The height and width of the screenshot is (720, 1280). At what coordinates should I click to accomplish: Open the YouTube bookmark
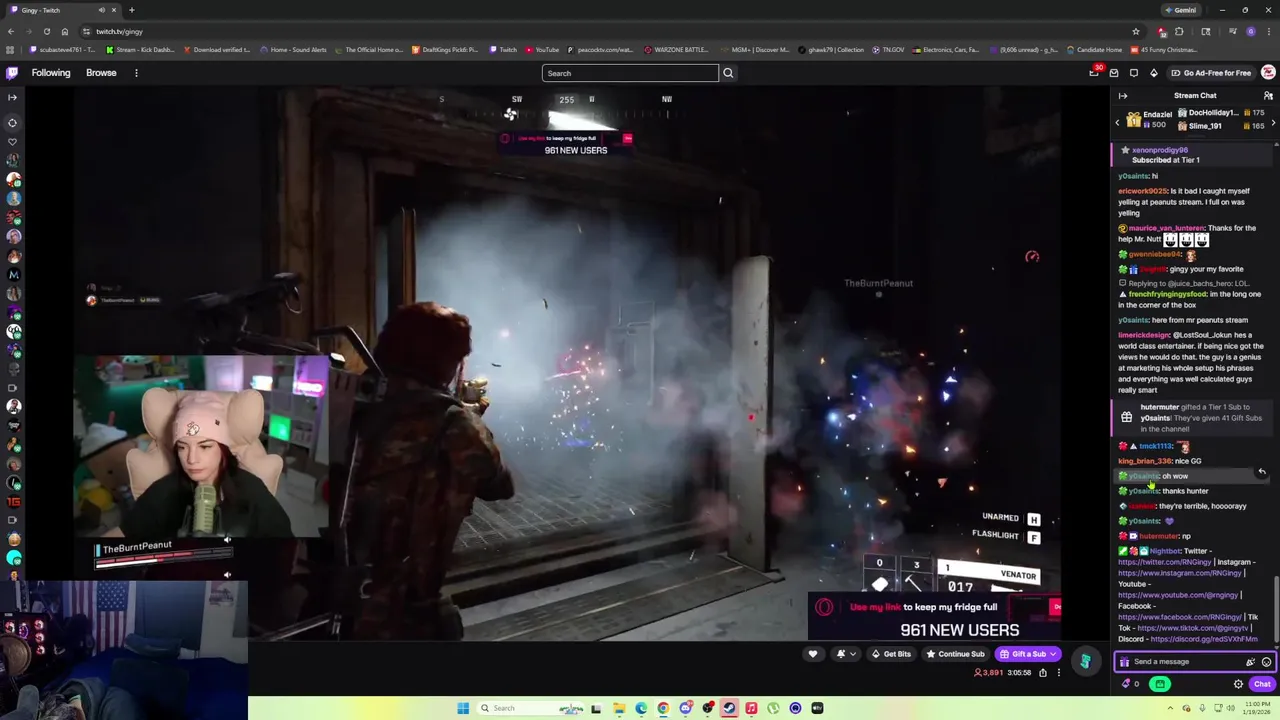point(542,50)
